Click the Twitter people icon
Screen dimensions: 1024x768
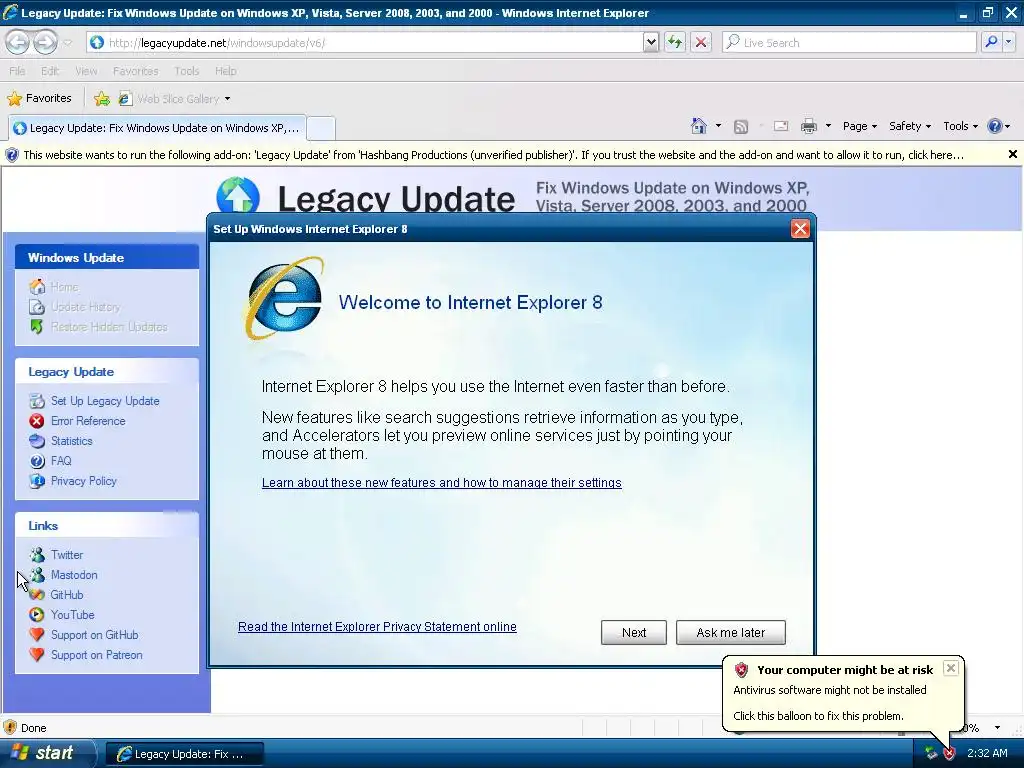[x=37, y=555]
